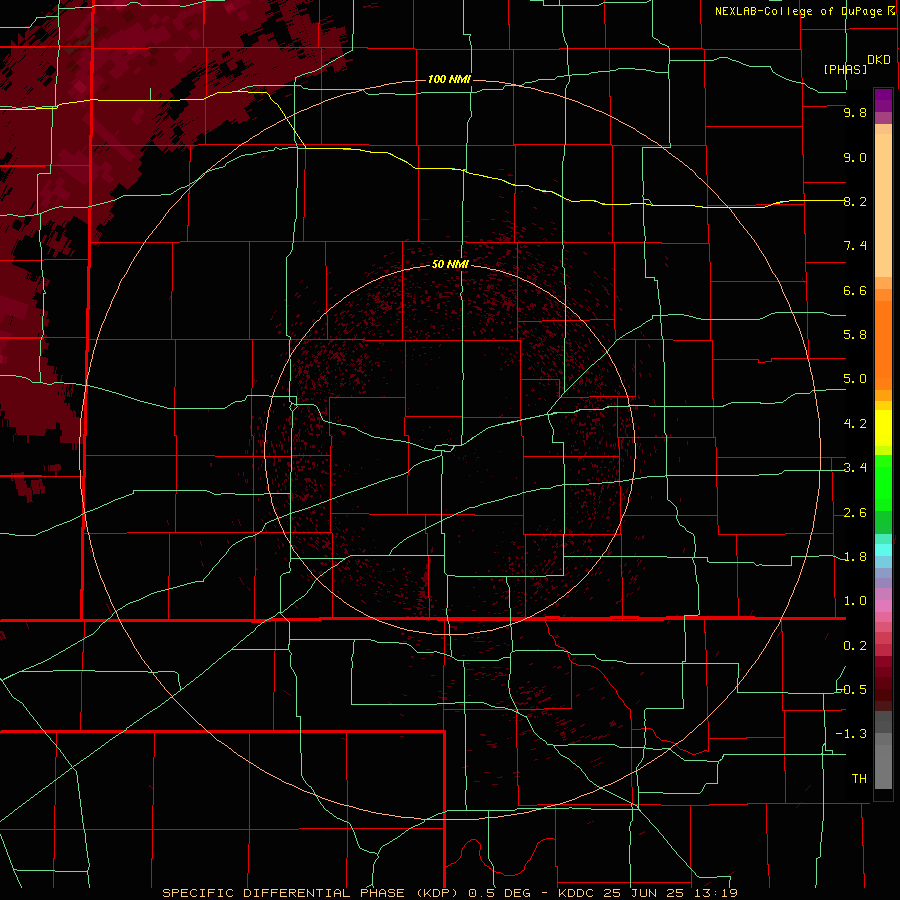
Task: Click the 3.4 scale value
Action: (855, 468)
